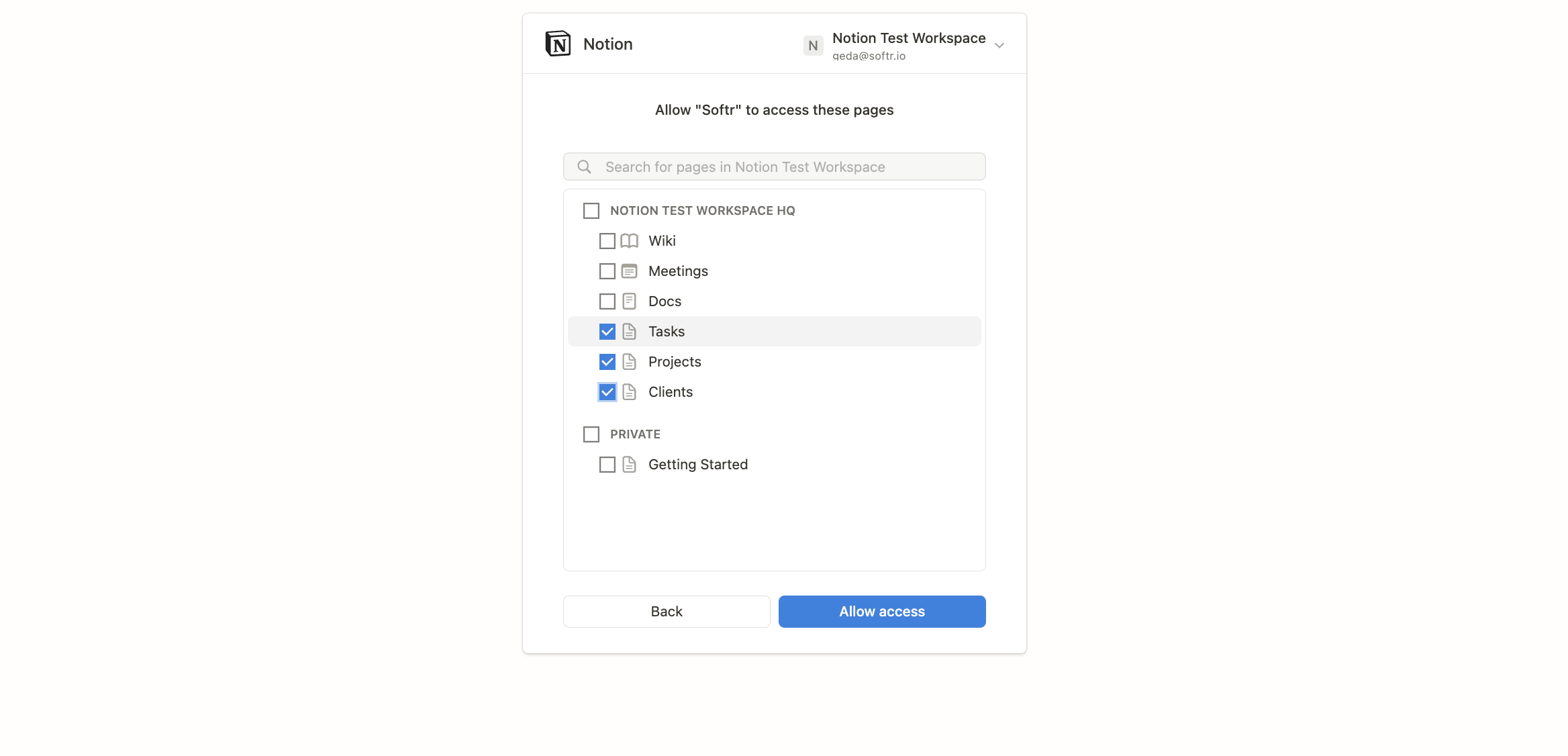Click the page icon next to Projects
Viewport: 1568px width, 756px height.
click(x=629, y=361)
